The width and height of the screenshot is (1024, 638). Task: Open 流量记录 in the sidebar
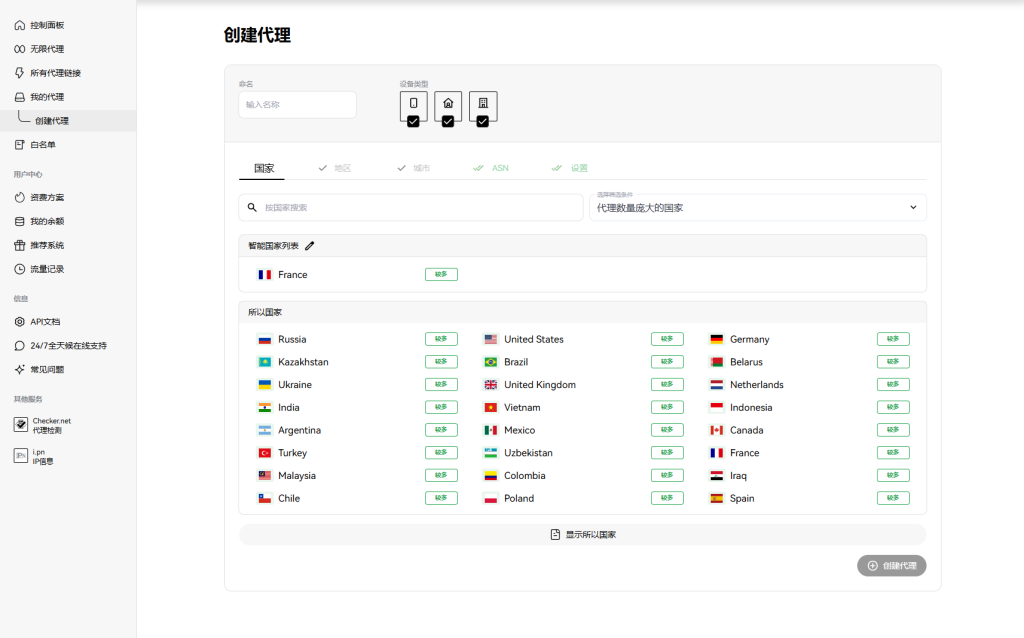46,269
